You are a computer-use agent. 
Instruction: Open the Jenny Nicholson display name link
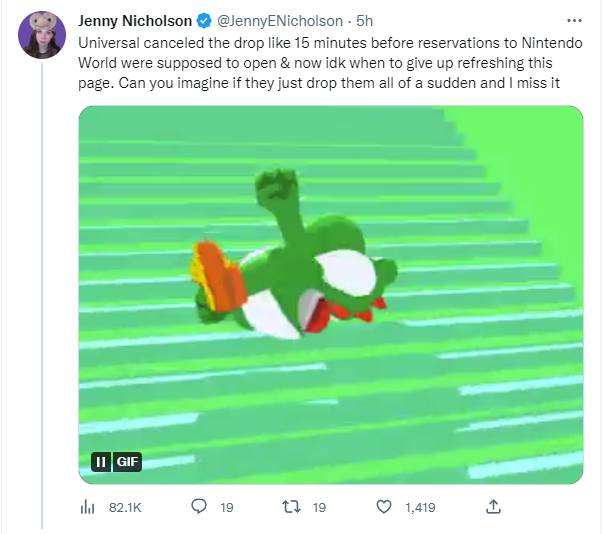(135, 21)
